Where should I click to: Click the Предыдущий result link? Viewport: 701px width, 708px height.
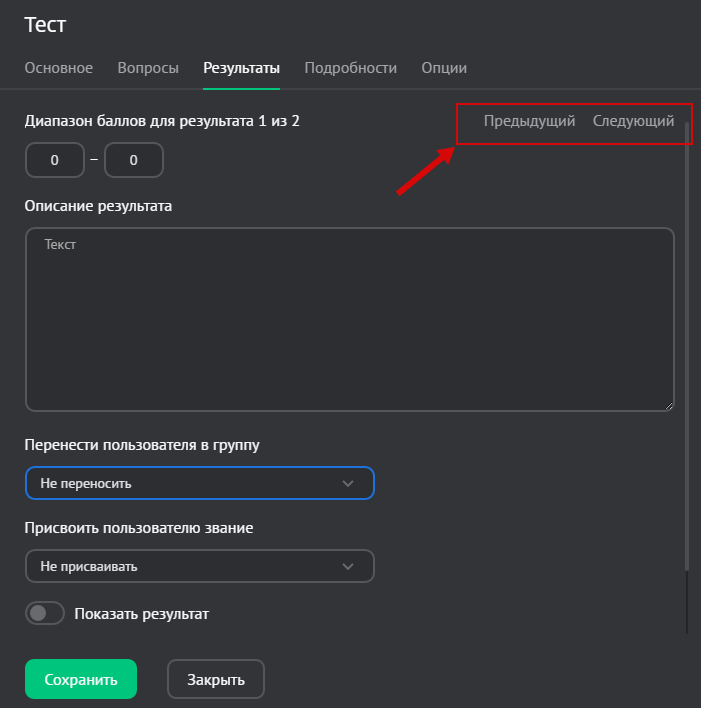click(529, 121)
